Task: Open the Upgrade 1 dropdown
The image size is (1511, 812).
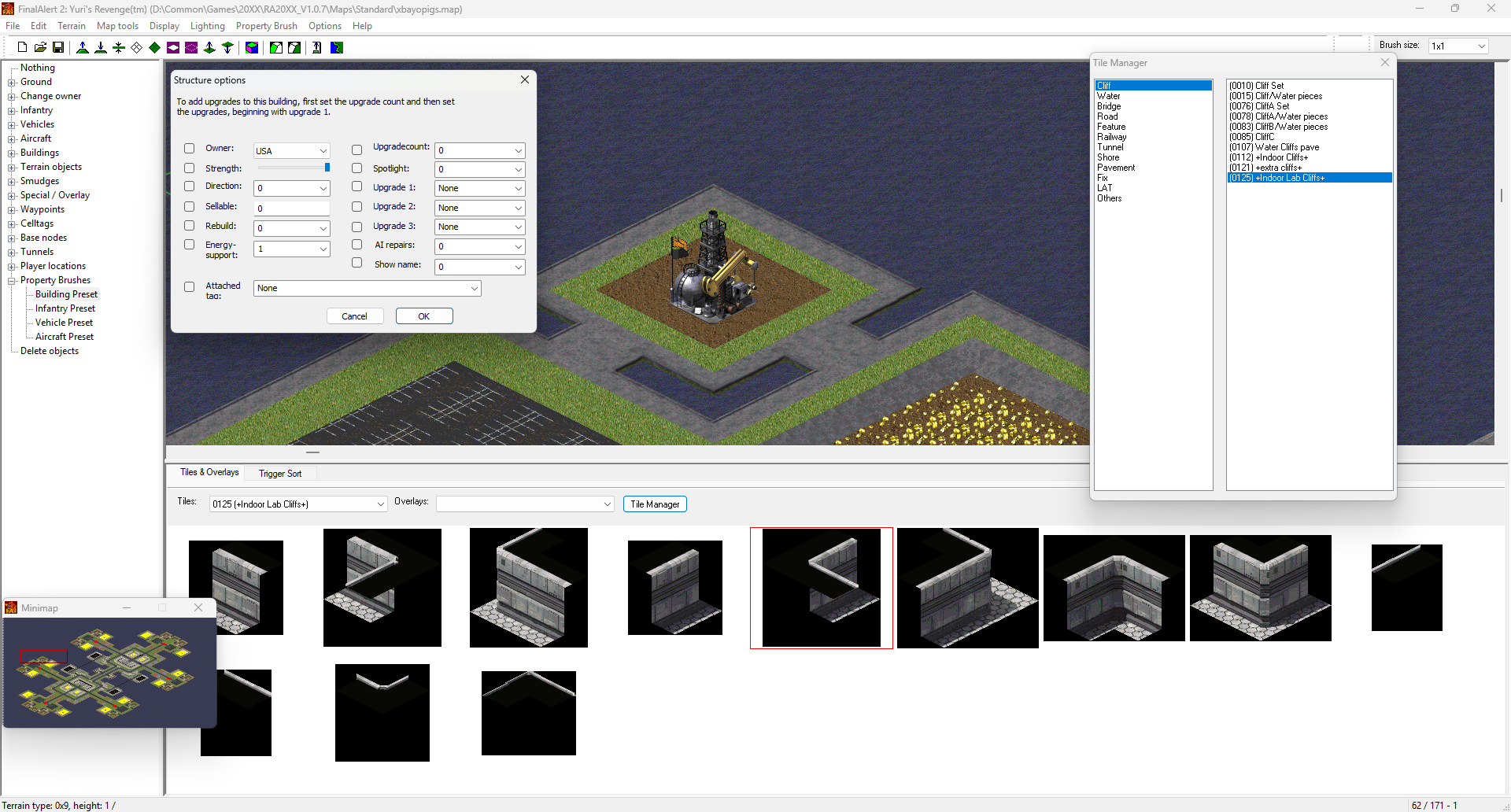Action: point(480,188)
